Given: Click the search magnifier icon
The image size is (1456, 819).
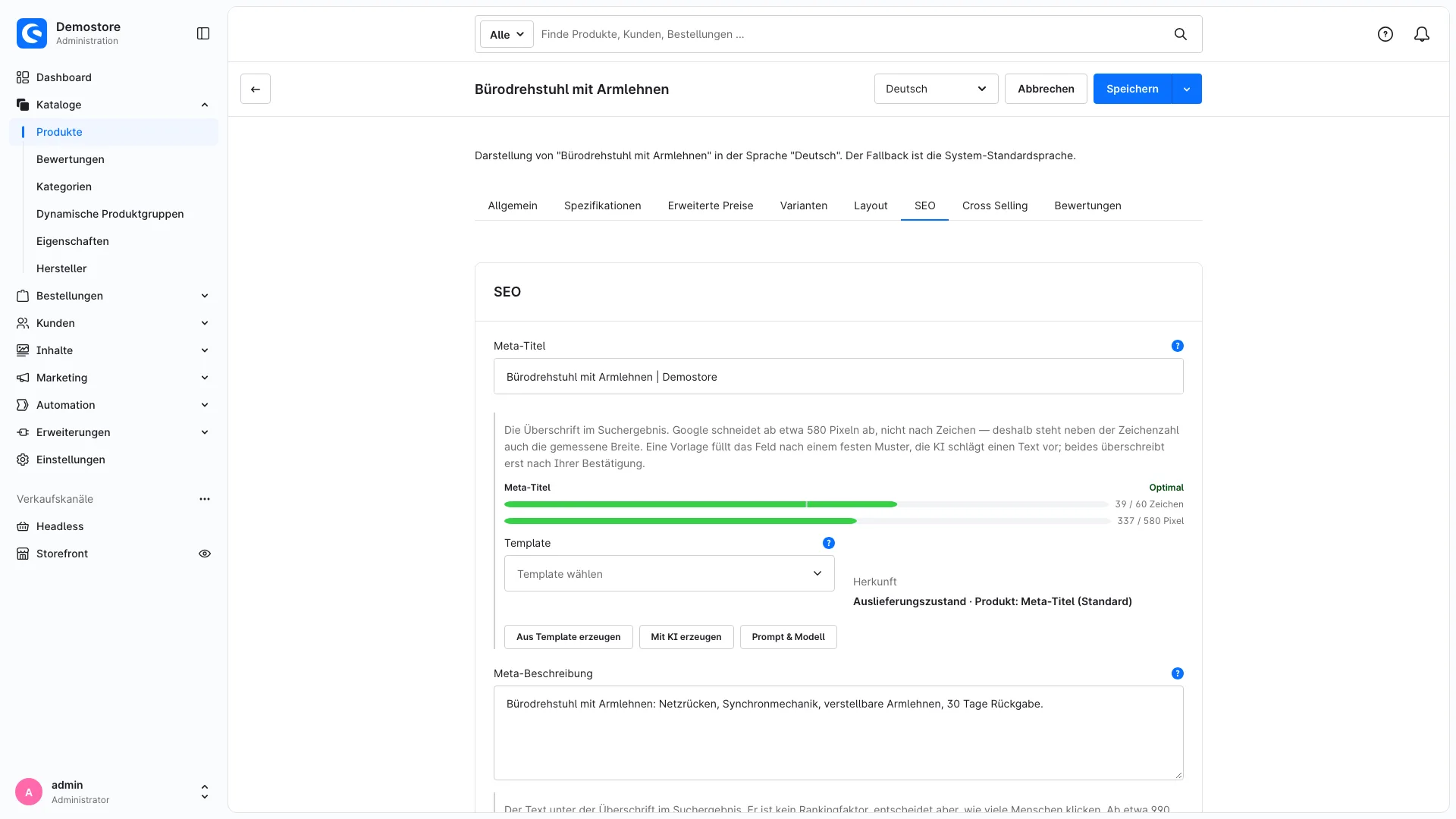Looking at the screenshot, I should pyautogui.click(x=1181, y=34).
